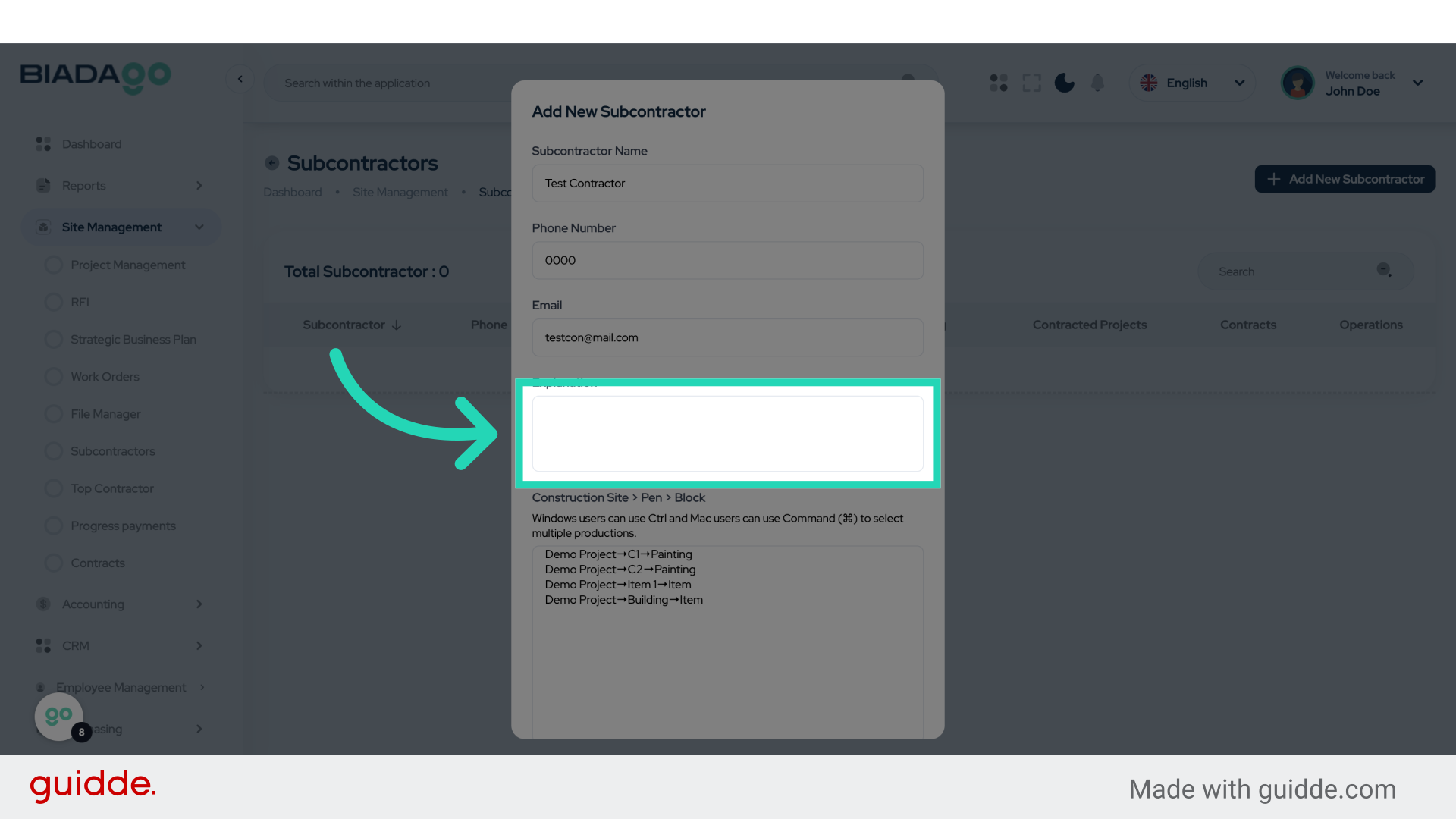Click the dark mode moon icon

1064,83
